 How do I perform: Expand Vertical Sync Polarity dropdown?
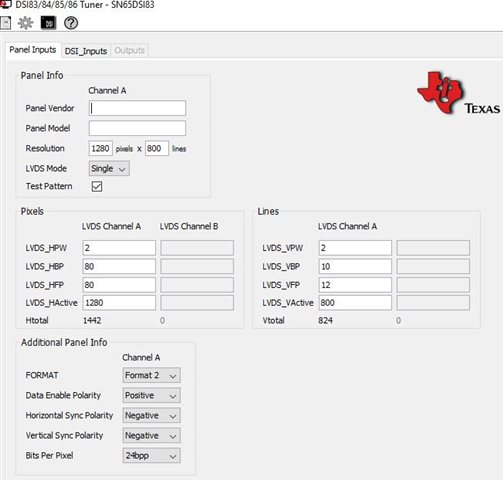click(152, 436)
